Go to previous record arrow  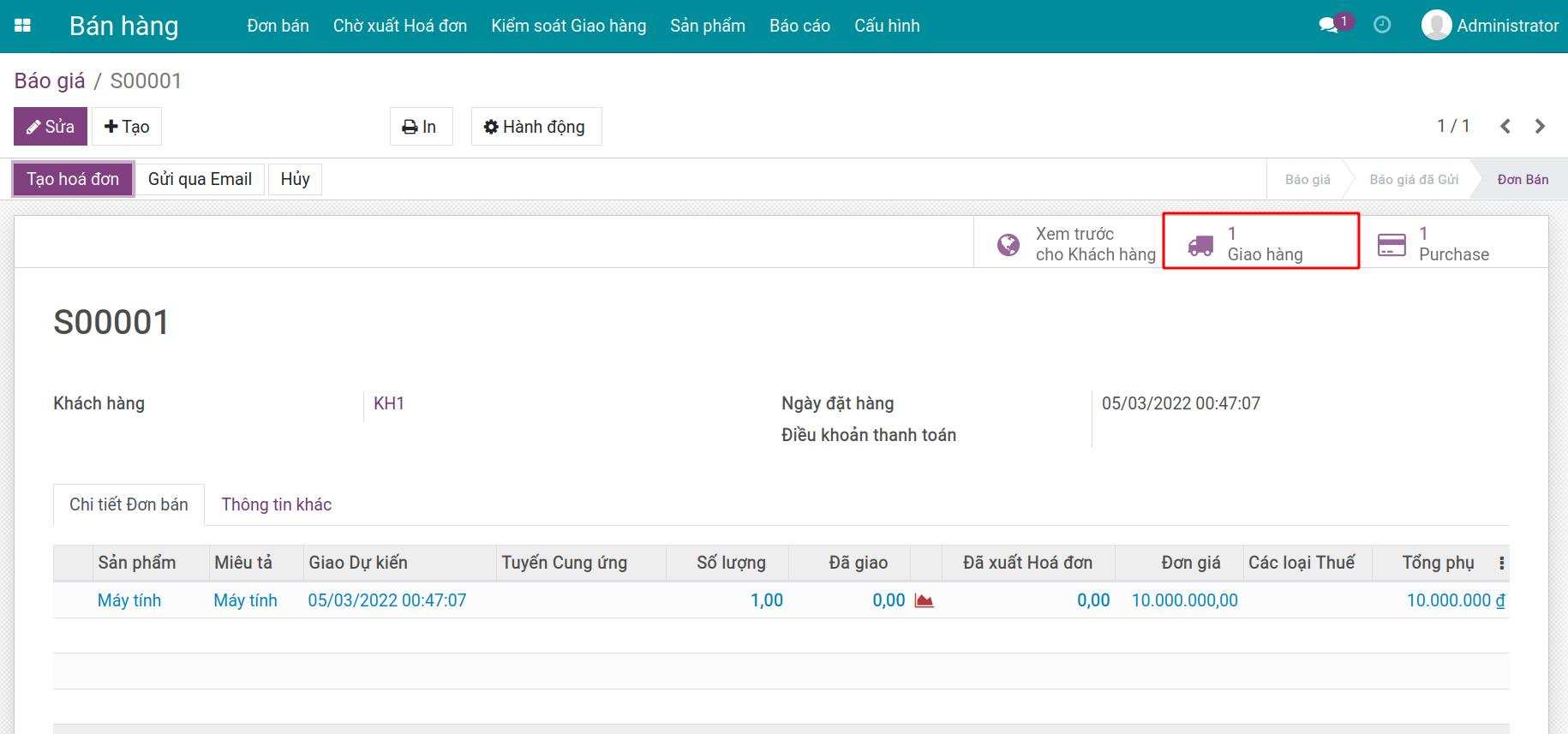click(1505, 127)
